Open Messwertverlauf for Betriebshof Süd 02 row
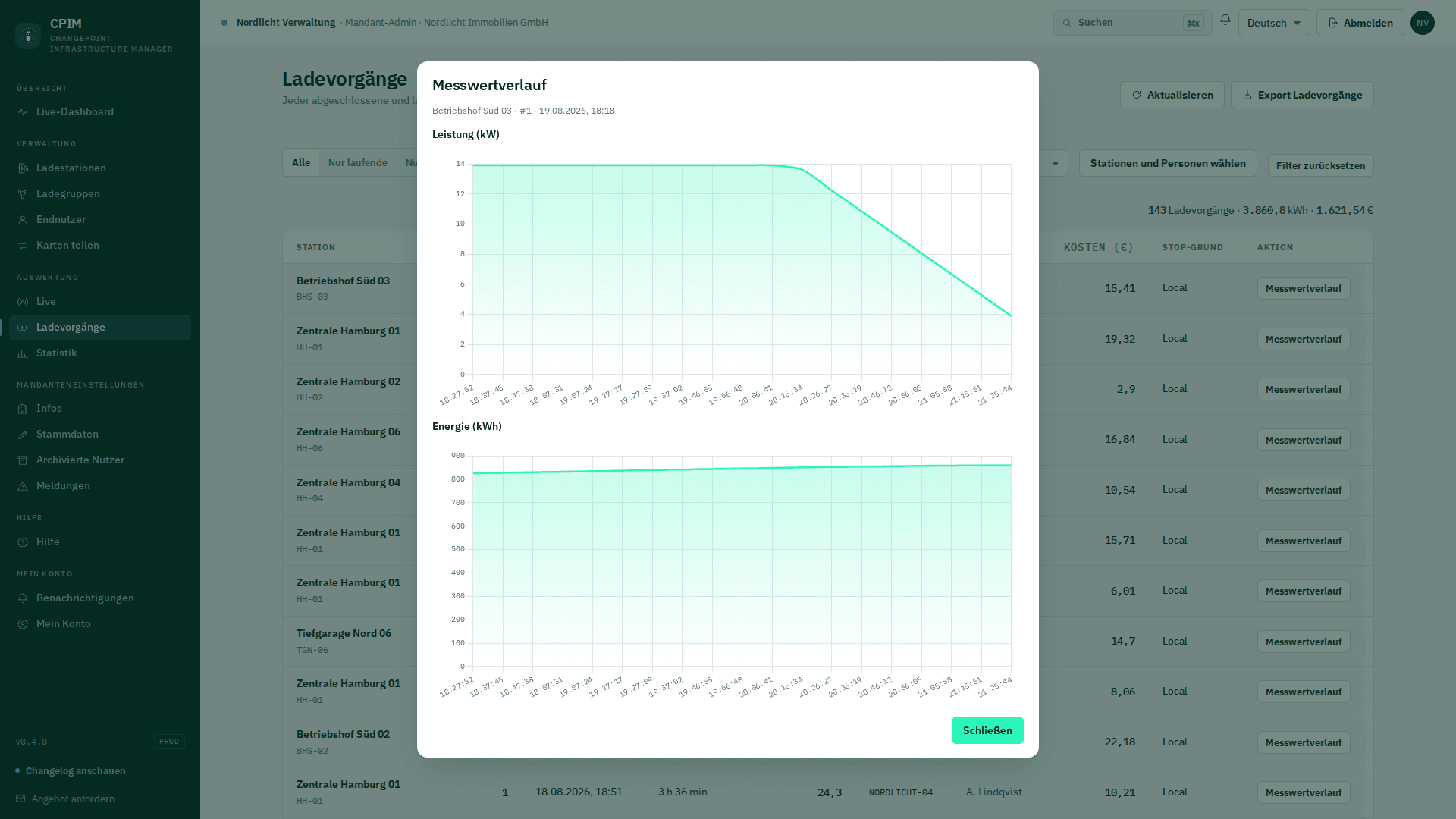This screenshot has height=819, width=1456. tap(1304, 742)
